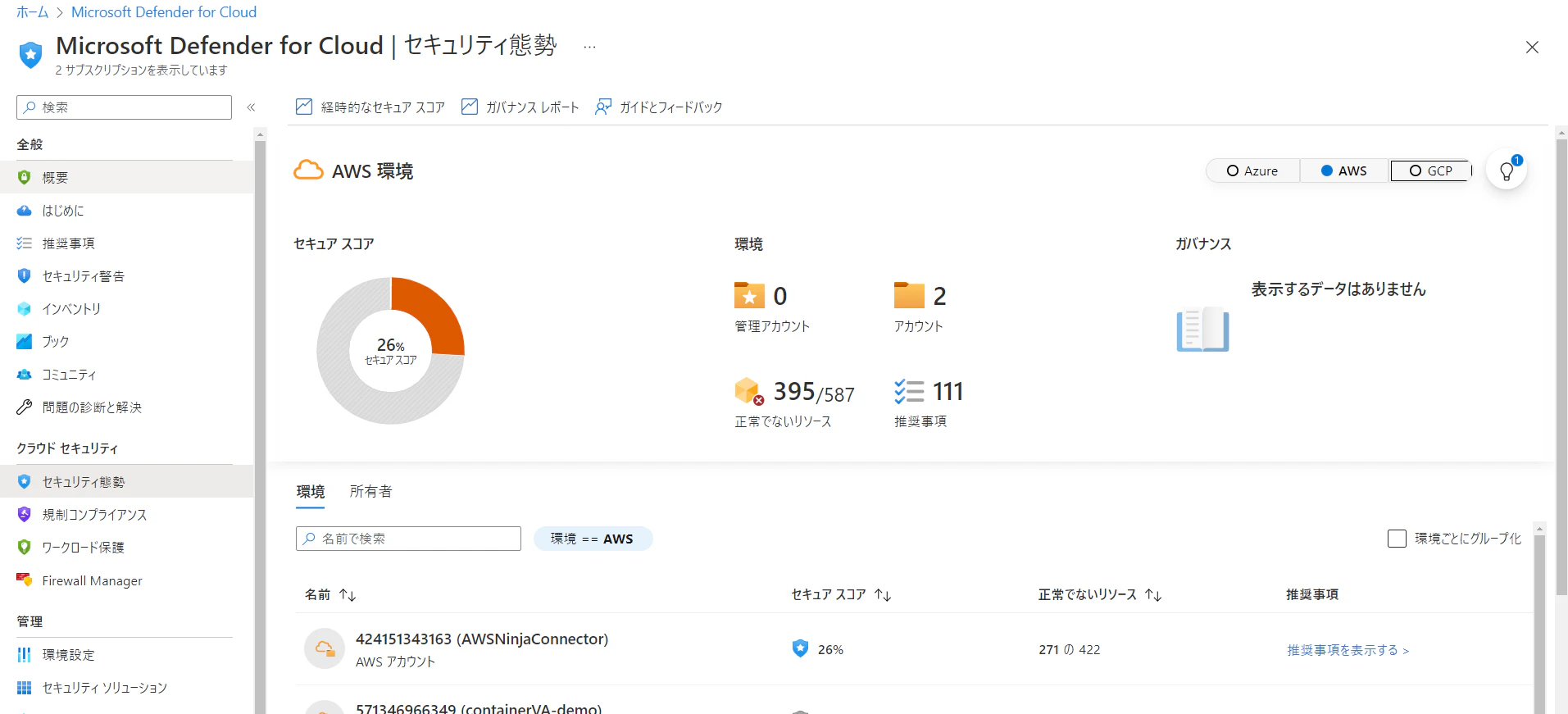Click the 正常でないリソース cube icon
1568x714 pixels.
click(x=749, y=391)
